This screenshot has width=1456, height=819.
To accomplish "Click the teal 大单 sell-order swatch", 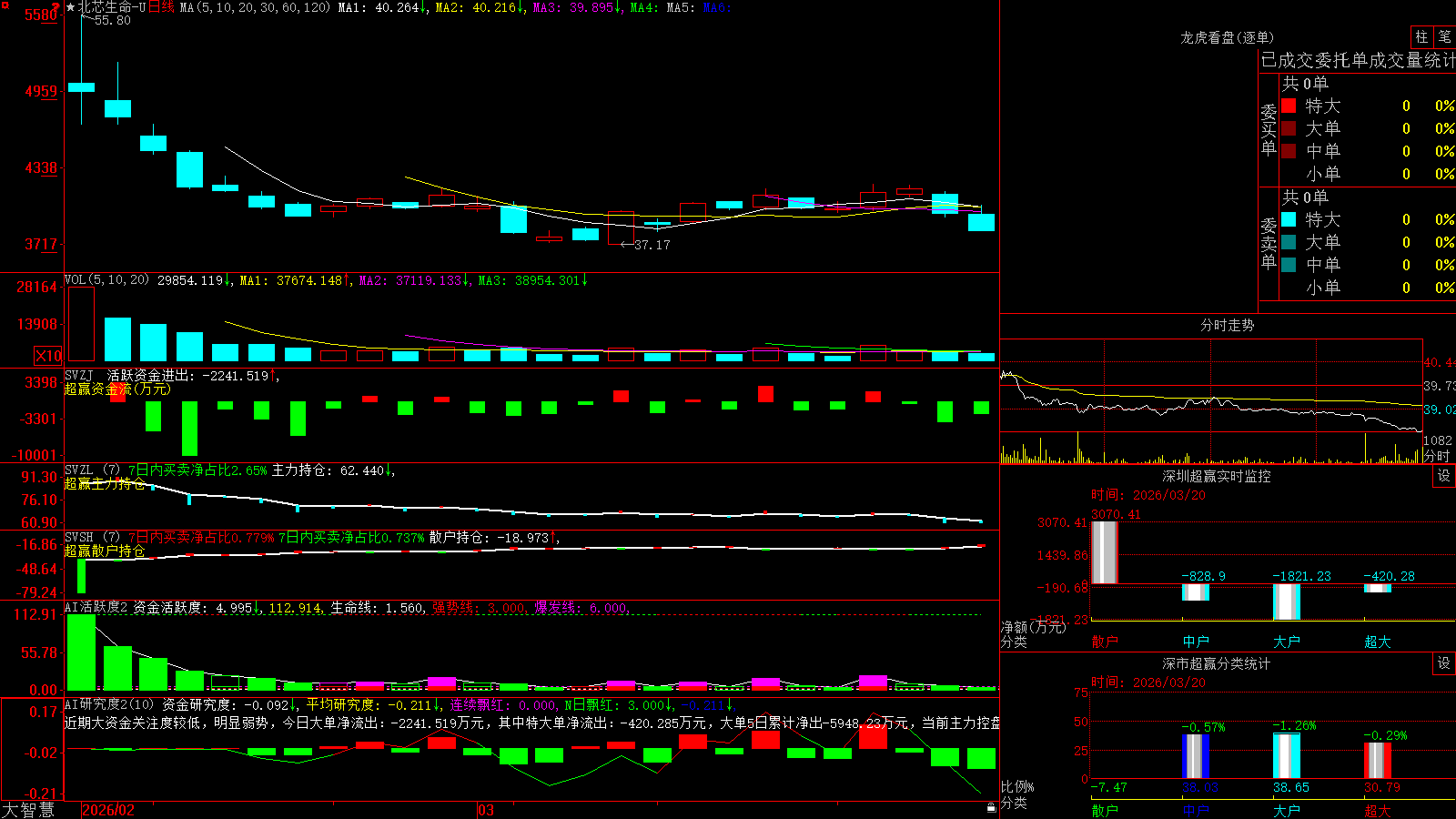I will (x=1289, y=242).
